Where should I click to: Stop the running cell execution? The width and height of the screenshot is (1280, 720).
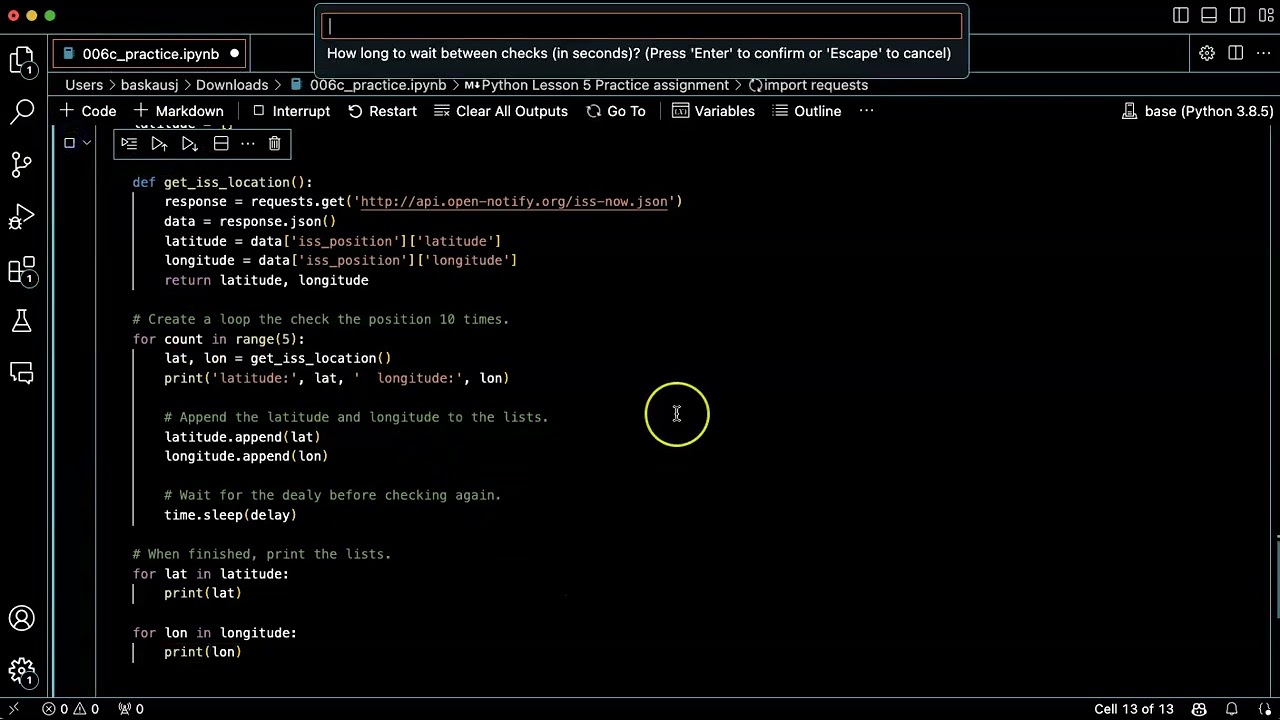click(69, 143)
